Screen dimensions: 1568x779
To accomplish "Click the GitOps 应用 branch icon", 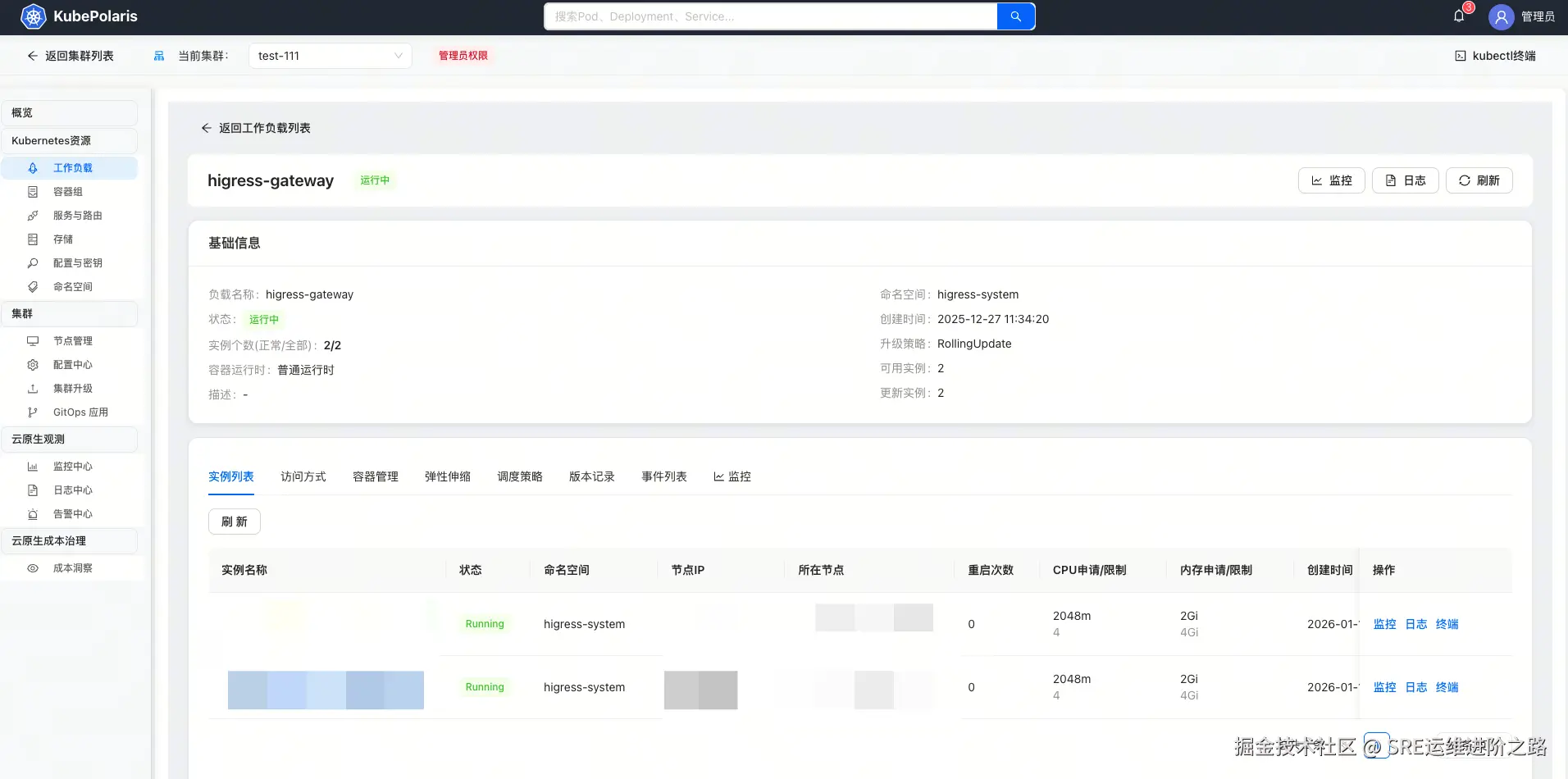I will [x=33, y=412].
